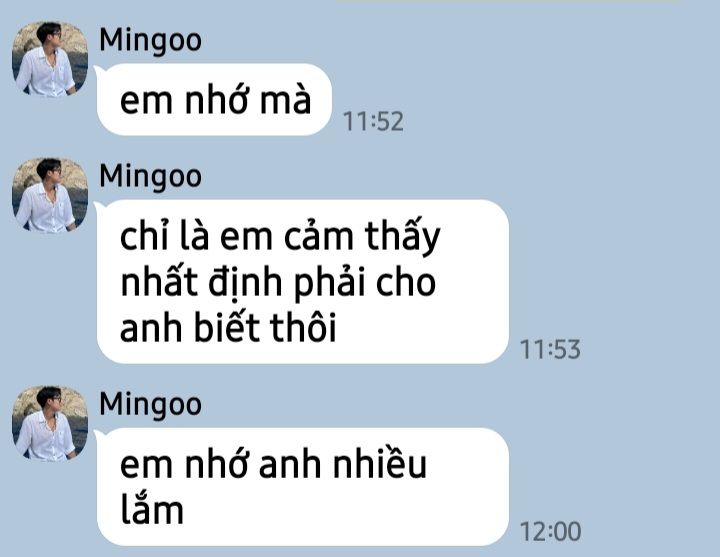Tap the Mingoo name above "em nhớ mà"
Image resolution: width=720 pixels, height=557 pixels.
point(150,41)
